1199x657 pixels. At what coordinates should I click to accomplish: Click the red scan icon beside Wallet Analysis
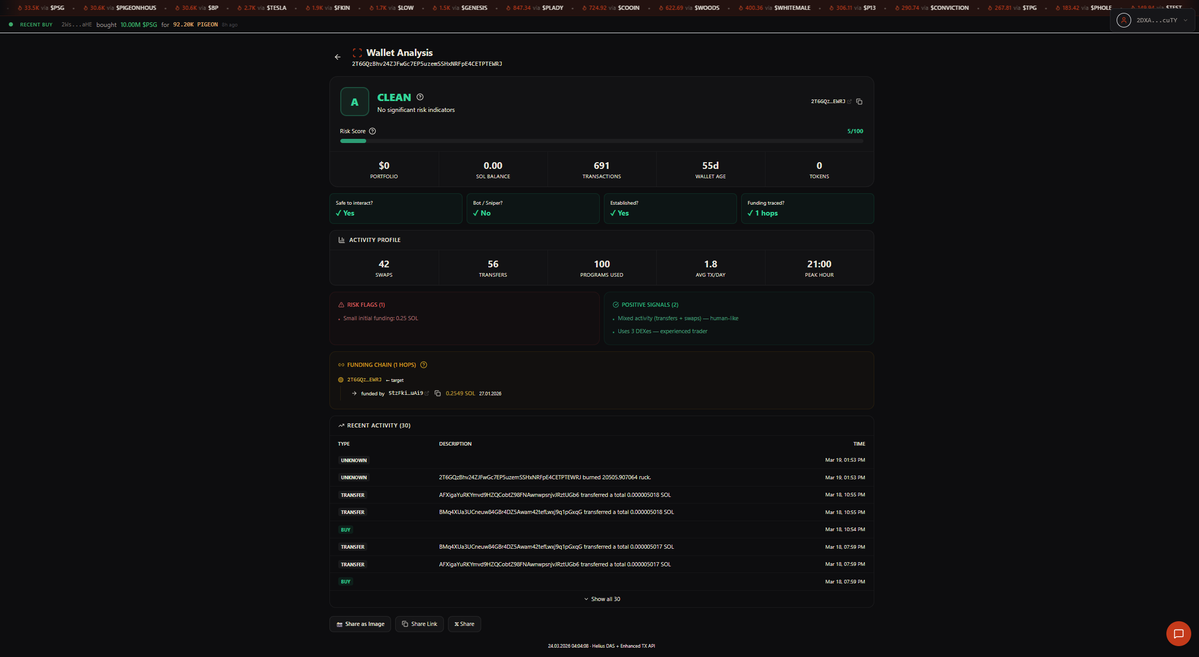click(357, 53)
